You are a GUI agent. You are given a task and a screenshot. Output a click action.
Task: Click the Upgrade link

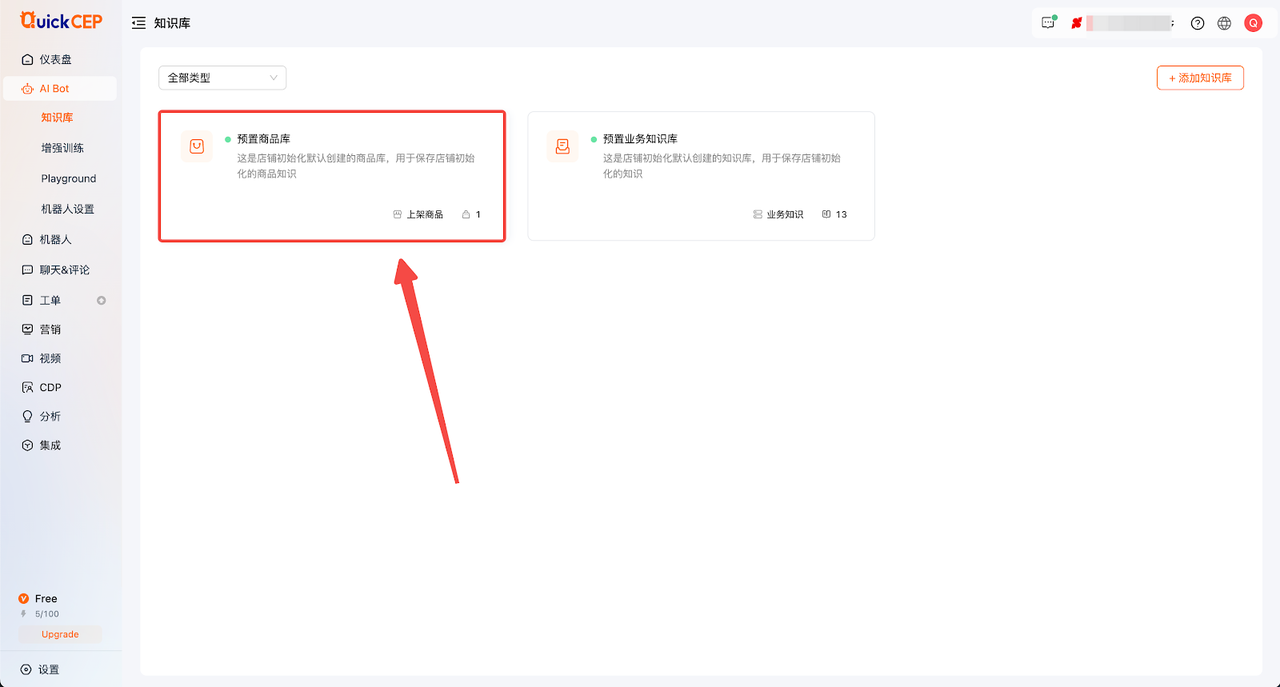click(59, 633)
